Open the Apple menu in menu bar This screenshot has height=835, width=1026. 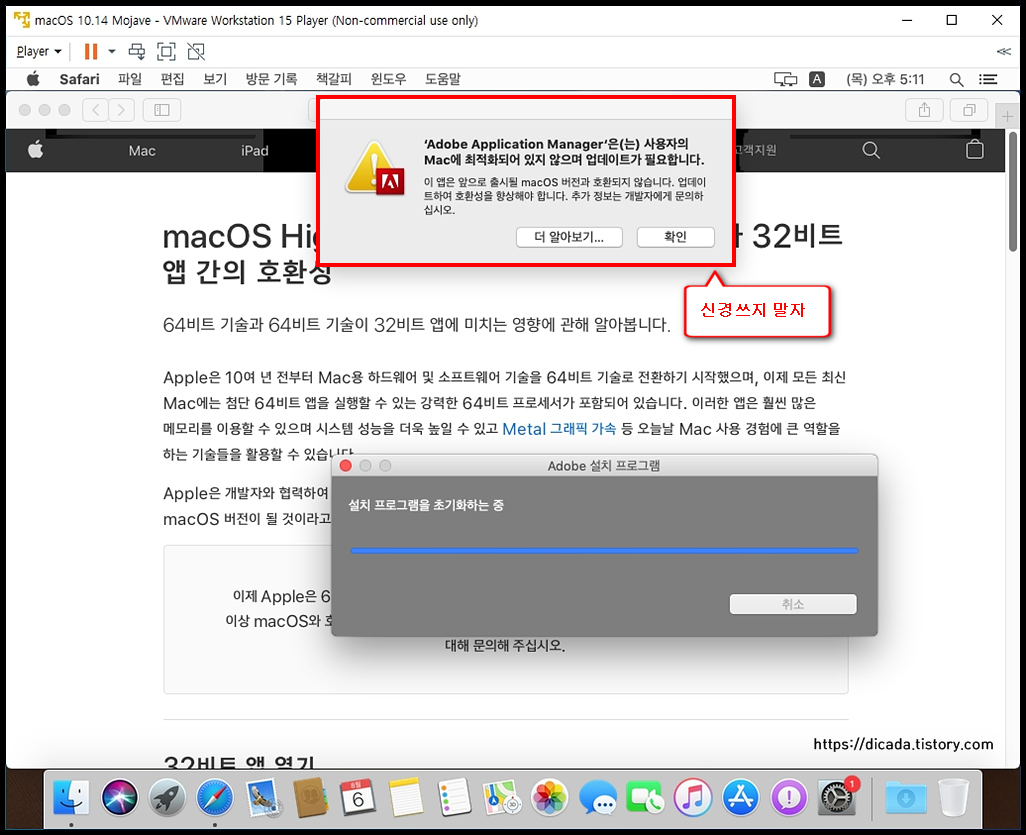33,79
